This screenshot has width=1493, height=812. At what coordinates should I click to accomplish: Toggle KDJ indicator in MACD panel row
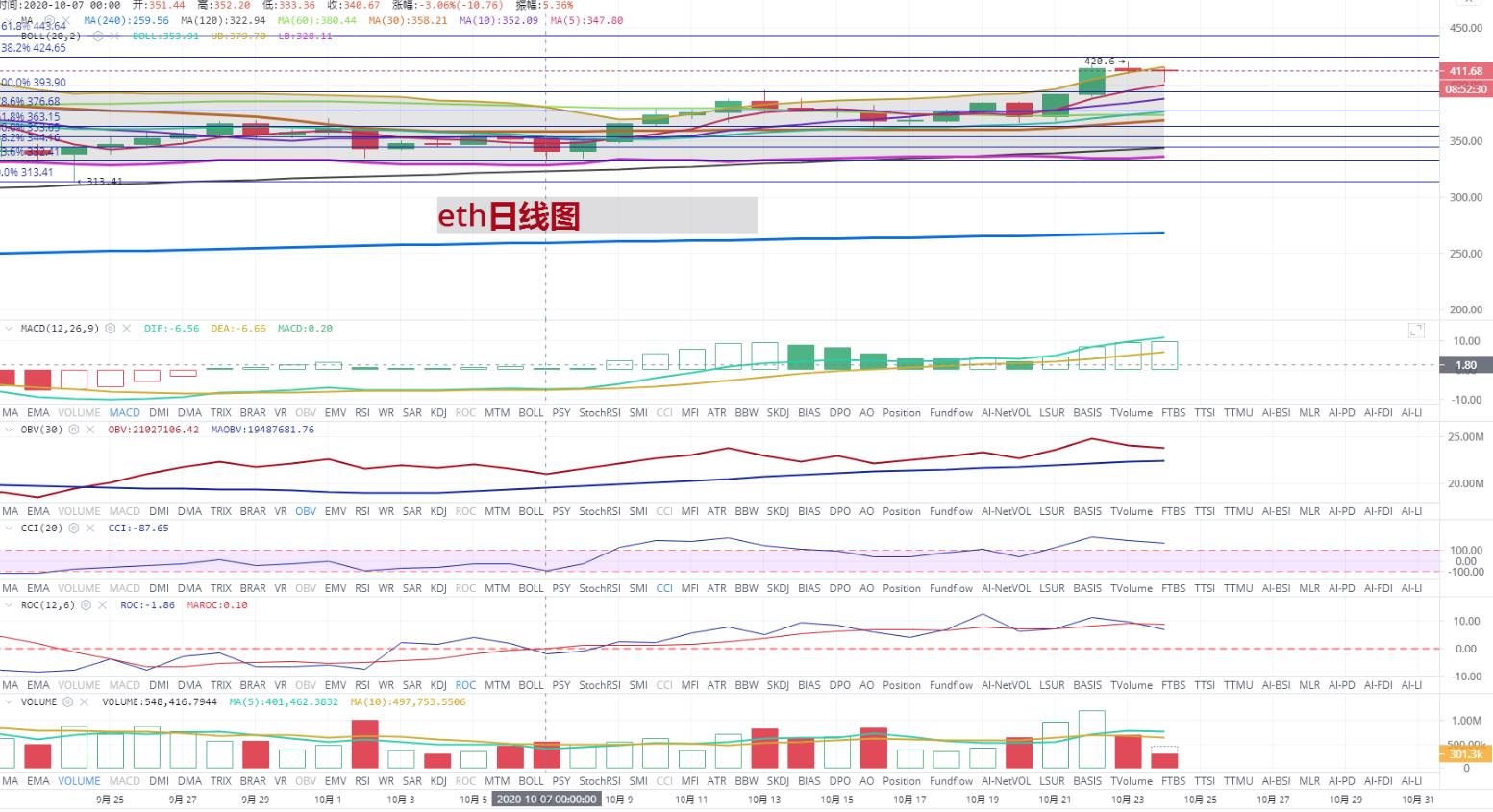point(438,413)
